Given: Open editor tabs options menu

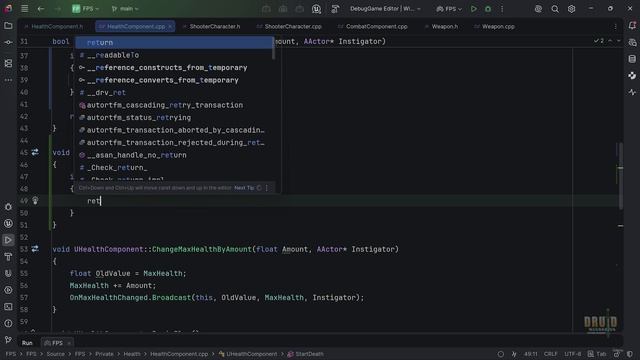Looking at the screenshot, I should coord(616,27).
